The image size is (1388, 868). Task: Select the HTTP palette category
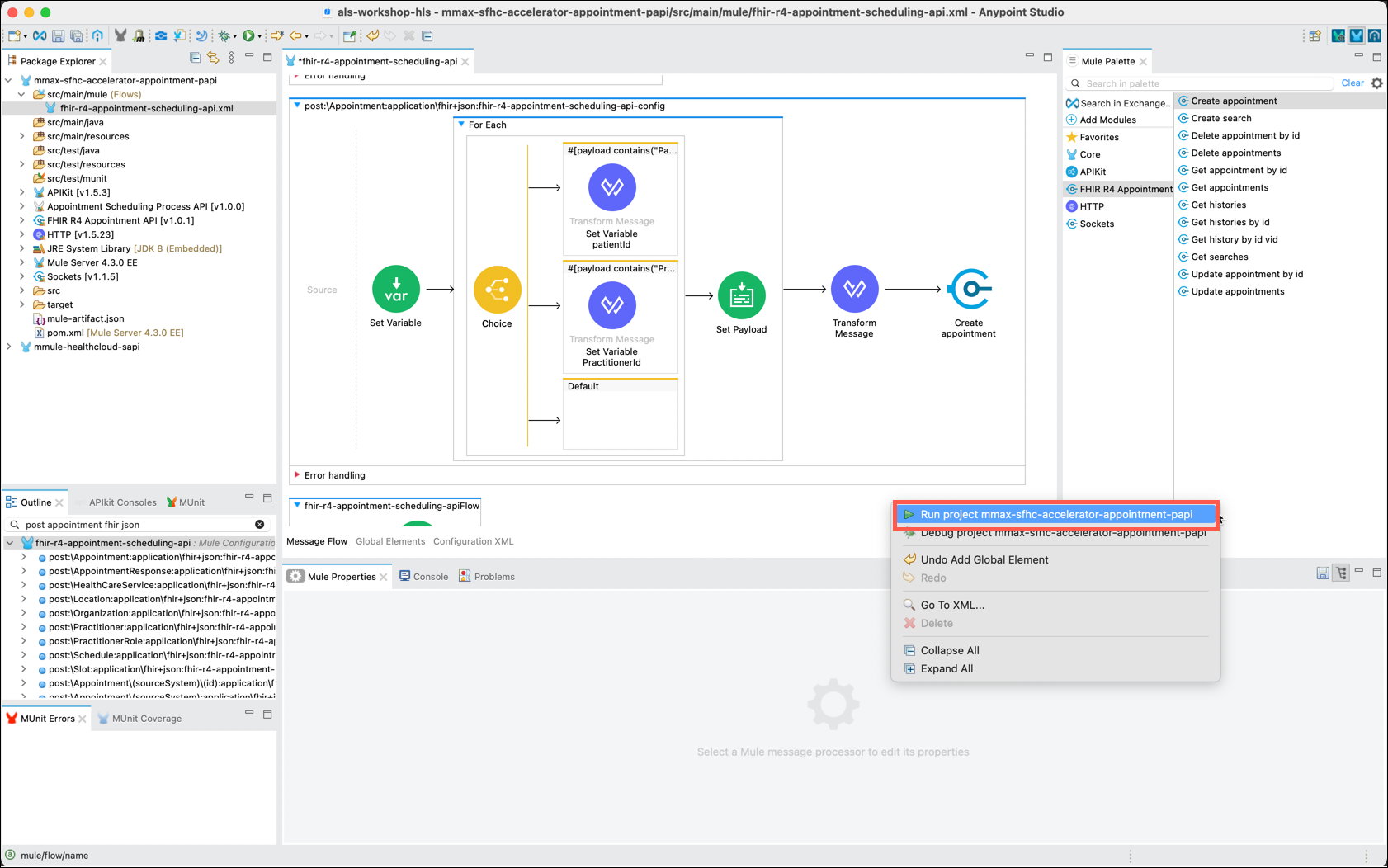1085,207
